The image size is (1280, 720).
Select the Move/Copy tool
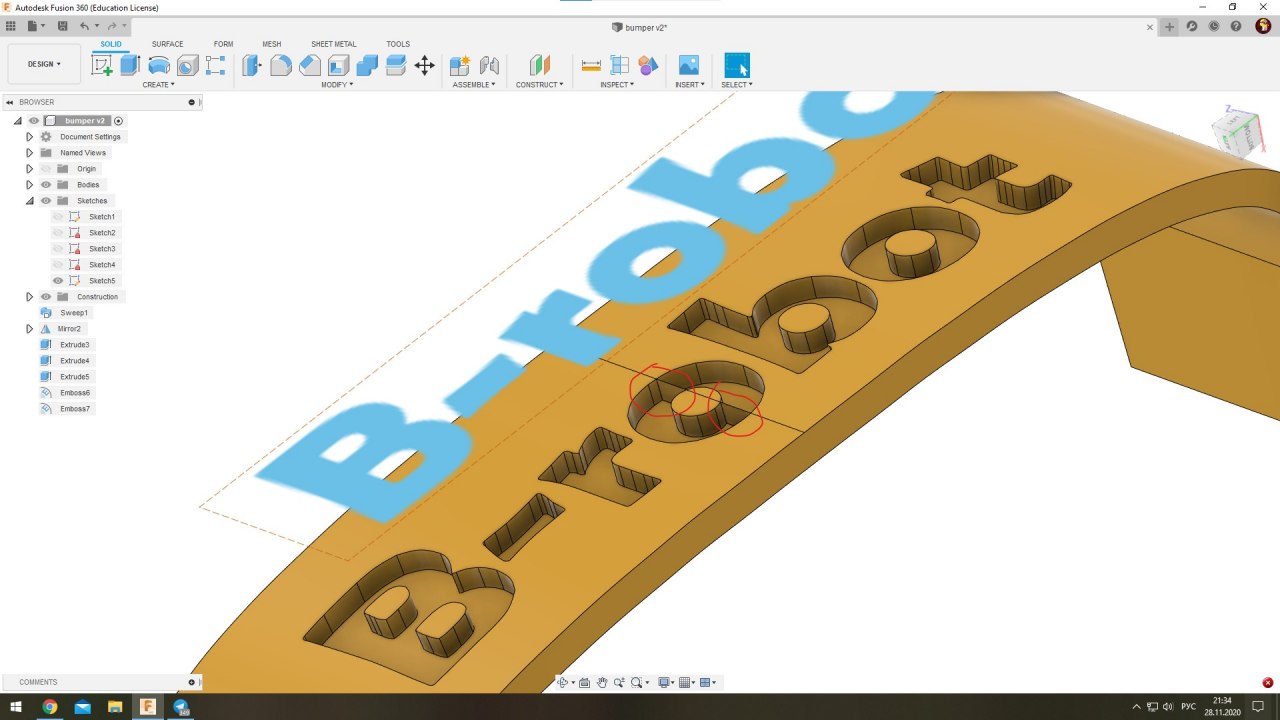coord(424,66)
